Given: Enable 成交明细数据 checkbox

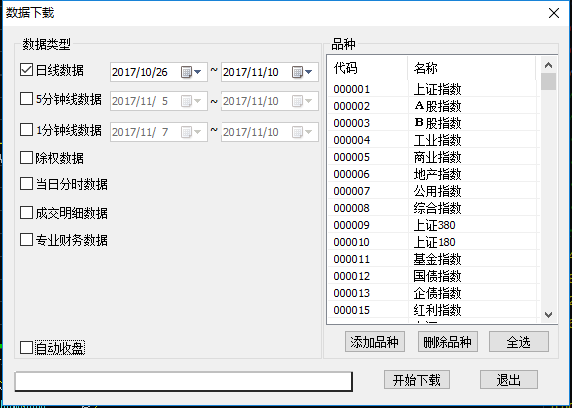Looking at the screenshot, I should pyautogui.click(x=26, y=212).
